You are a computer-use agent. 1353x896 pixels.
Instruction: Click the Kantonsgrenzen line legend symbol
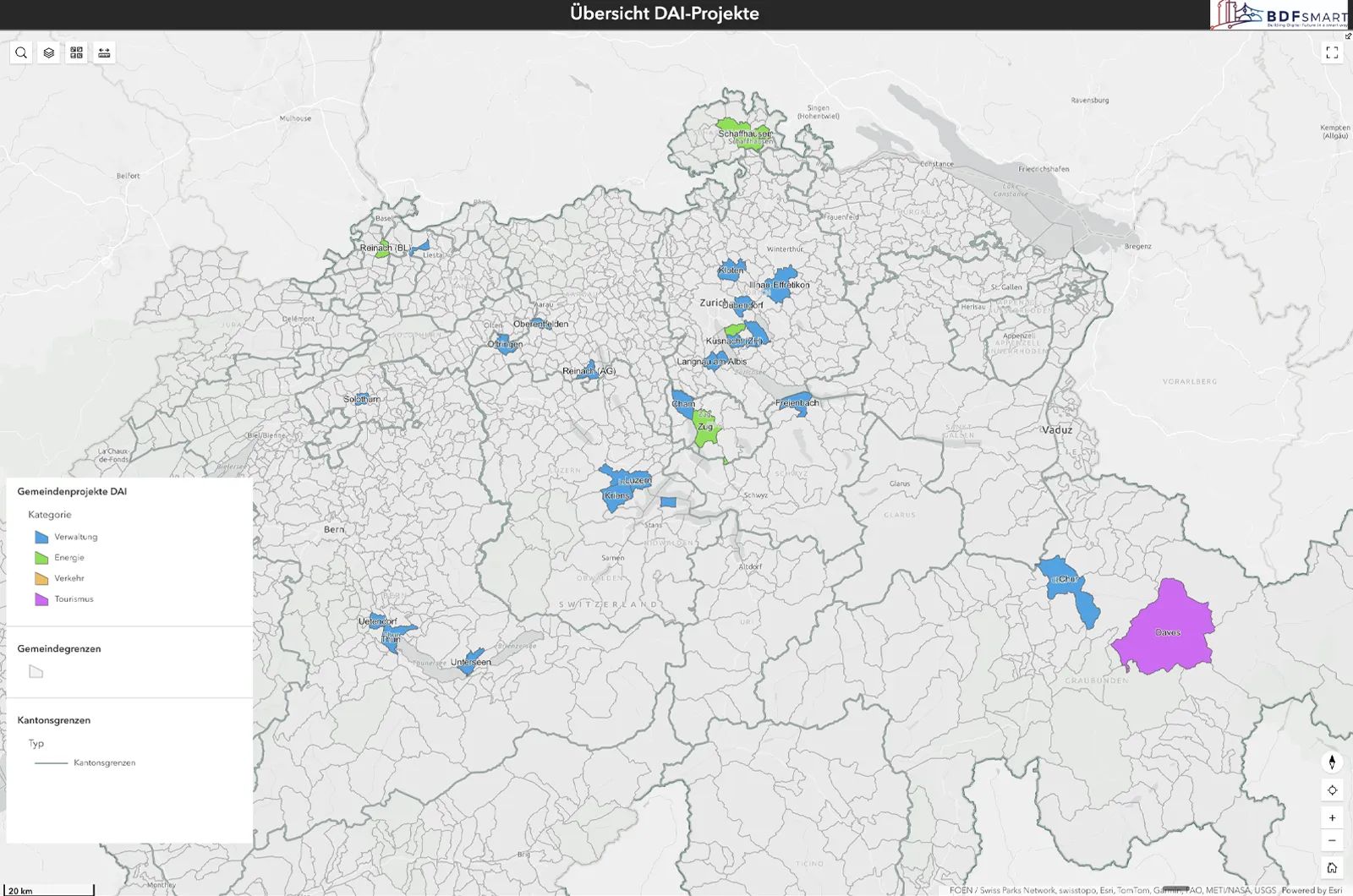pos(51,763)
